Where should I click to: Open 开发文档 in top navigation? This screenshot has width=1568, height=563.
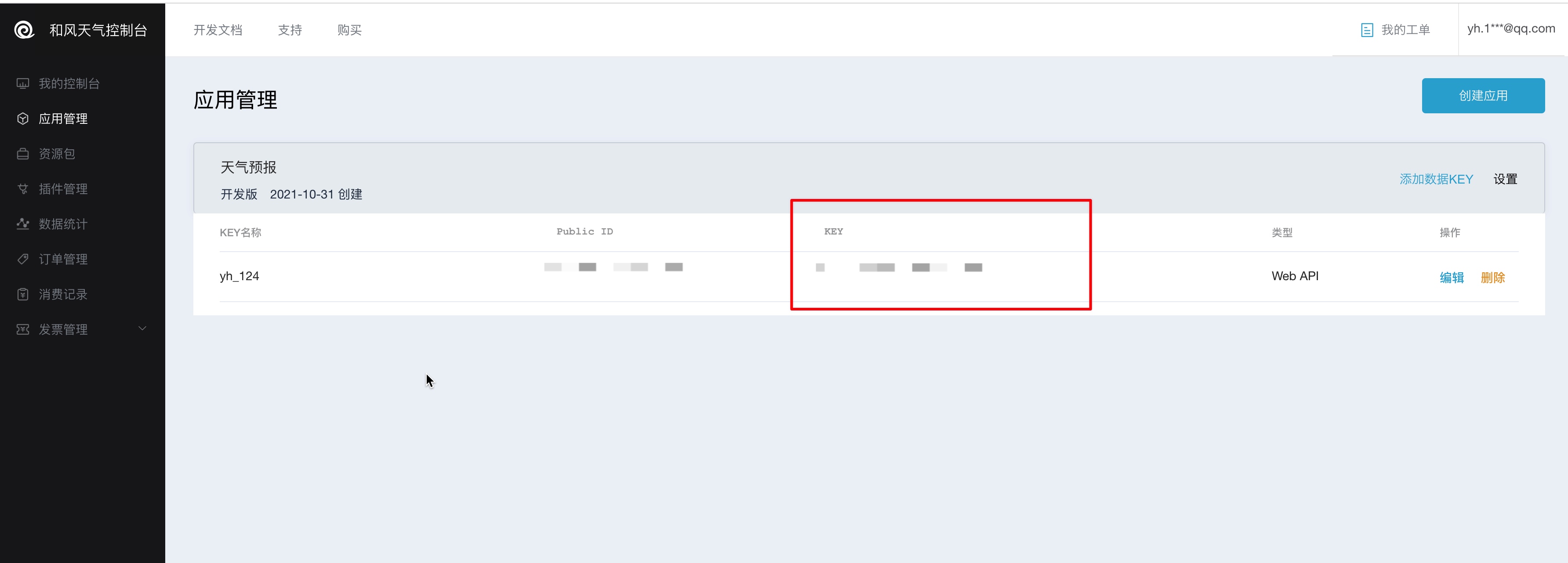pyautogui.click(x=217, y=30)
